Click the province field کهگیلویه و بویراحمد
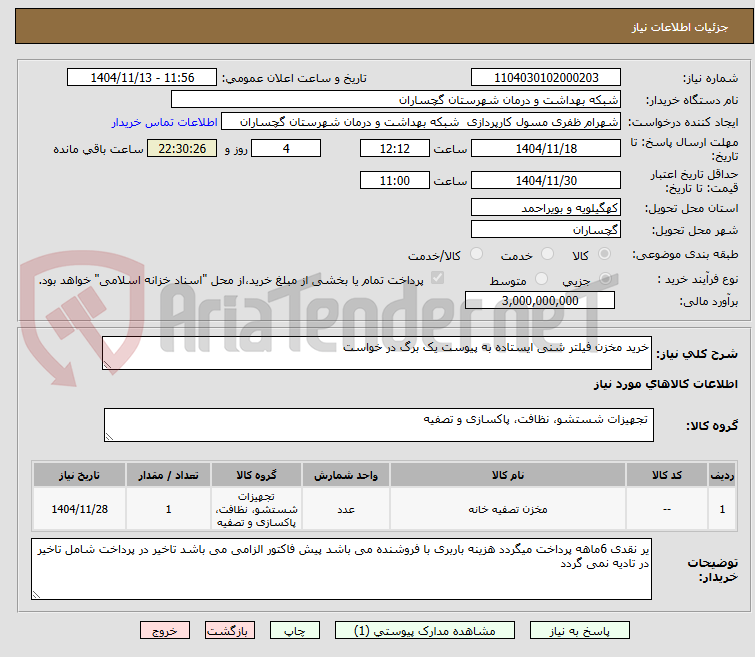 pos(546,208)
